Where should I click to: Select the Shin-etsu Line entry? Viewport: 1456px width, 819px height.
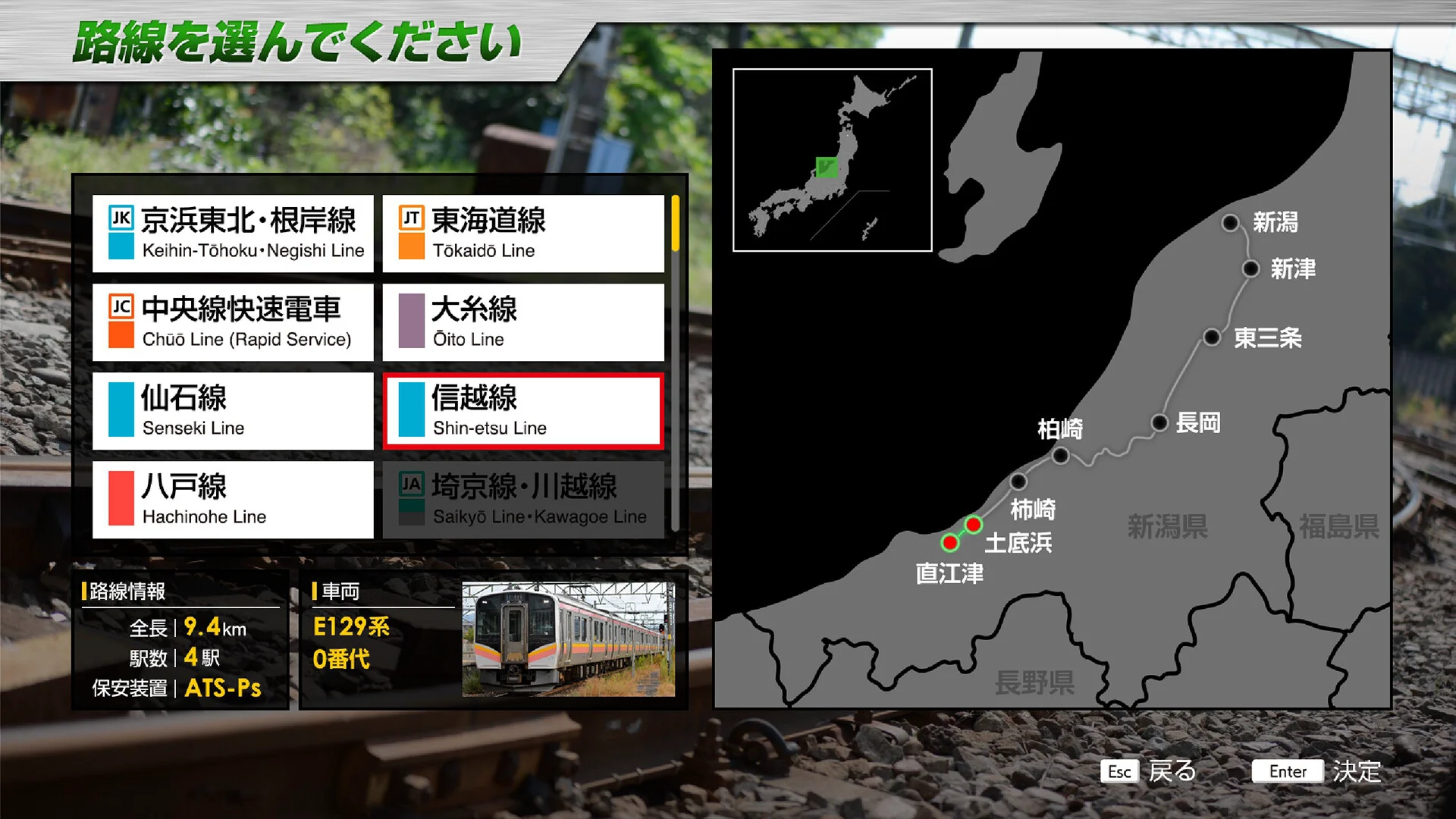click(x=523, y=411)
